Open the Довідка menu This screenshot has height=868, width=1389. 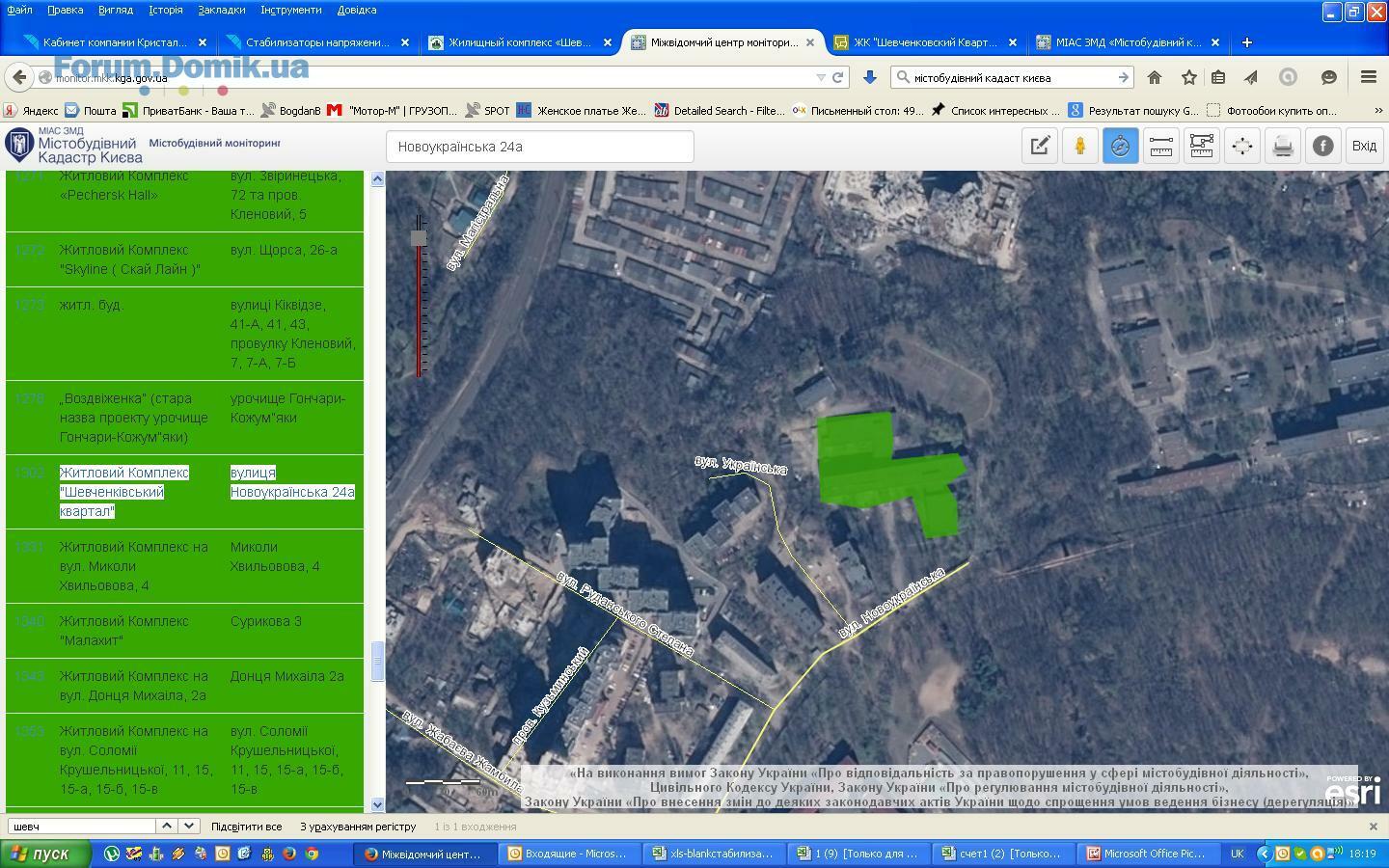pos(357,10)
